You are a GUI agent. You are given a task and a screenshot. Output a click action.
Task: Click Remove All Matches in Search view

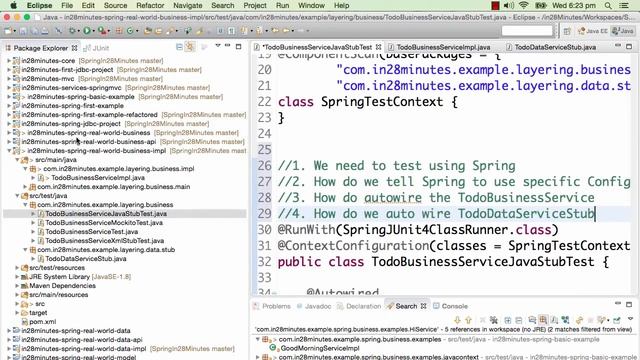493,320
